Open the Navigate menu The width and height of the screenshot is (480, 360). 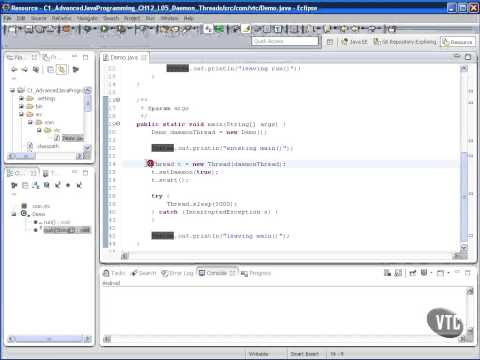point(87,18)
